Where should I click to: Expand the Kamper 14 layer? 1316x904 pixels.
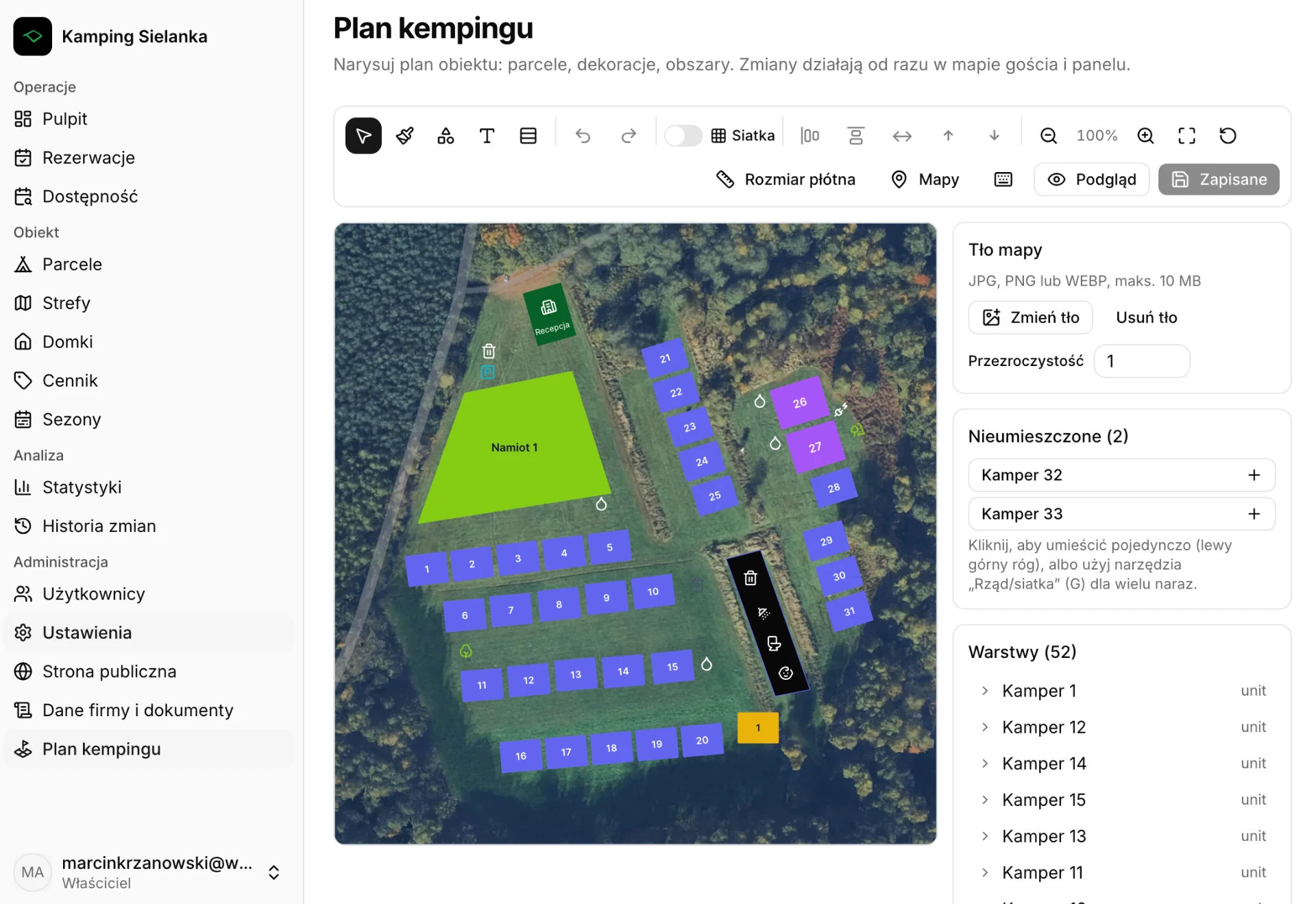pos(985,763)
